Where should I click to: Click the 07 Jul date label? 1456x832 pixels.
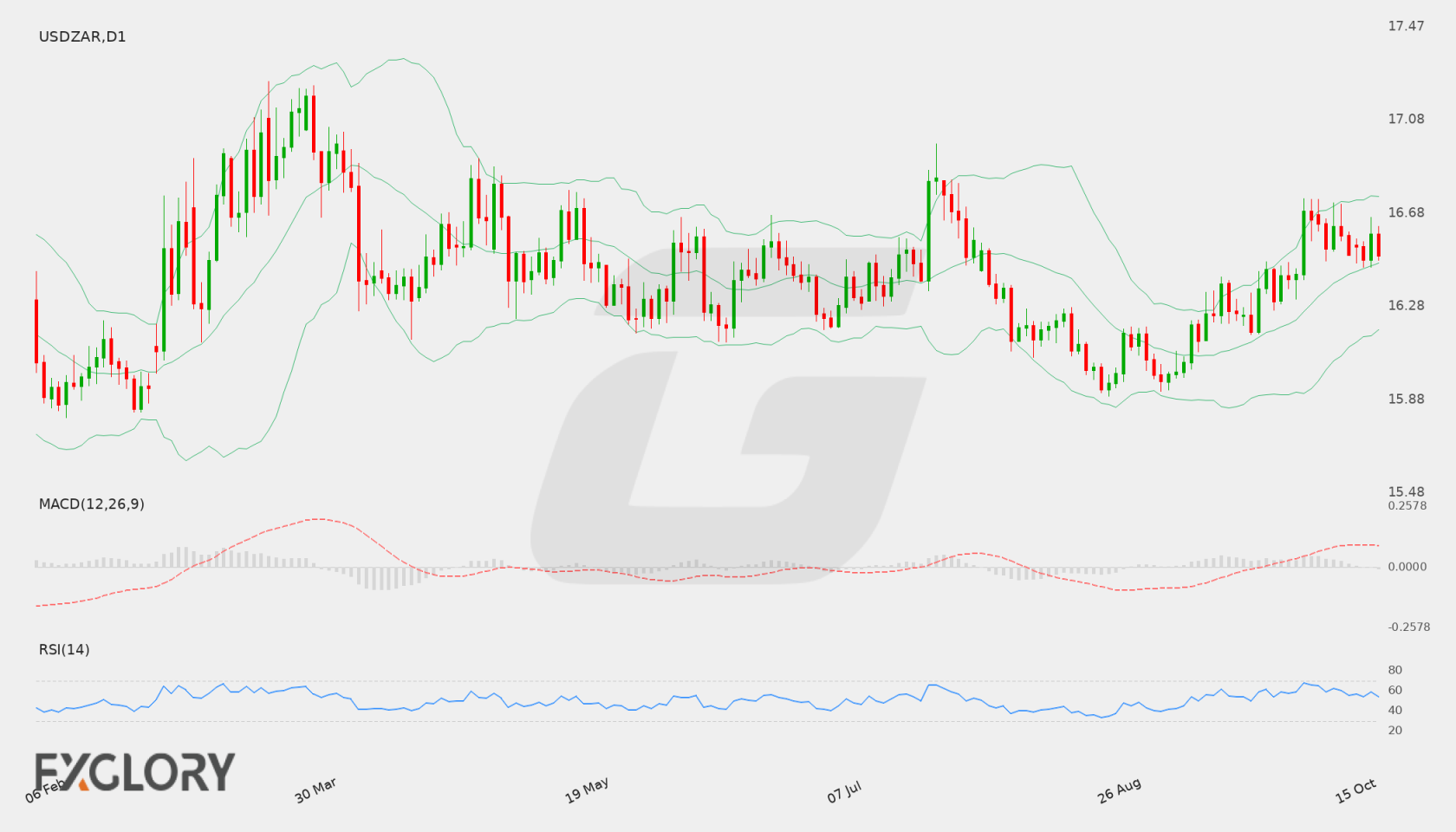pyautogui.click(x=844, y=791)
